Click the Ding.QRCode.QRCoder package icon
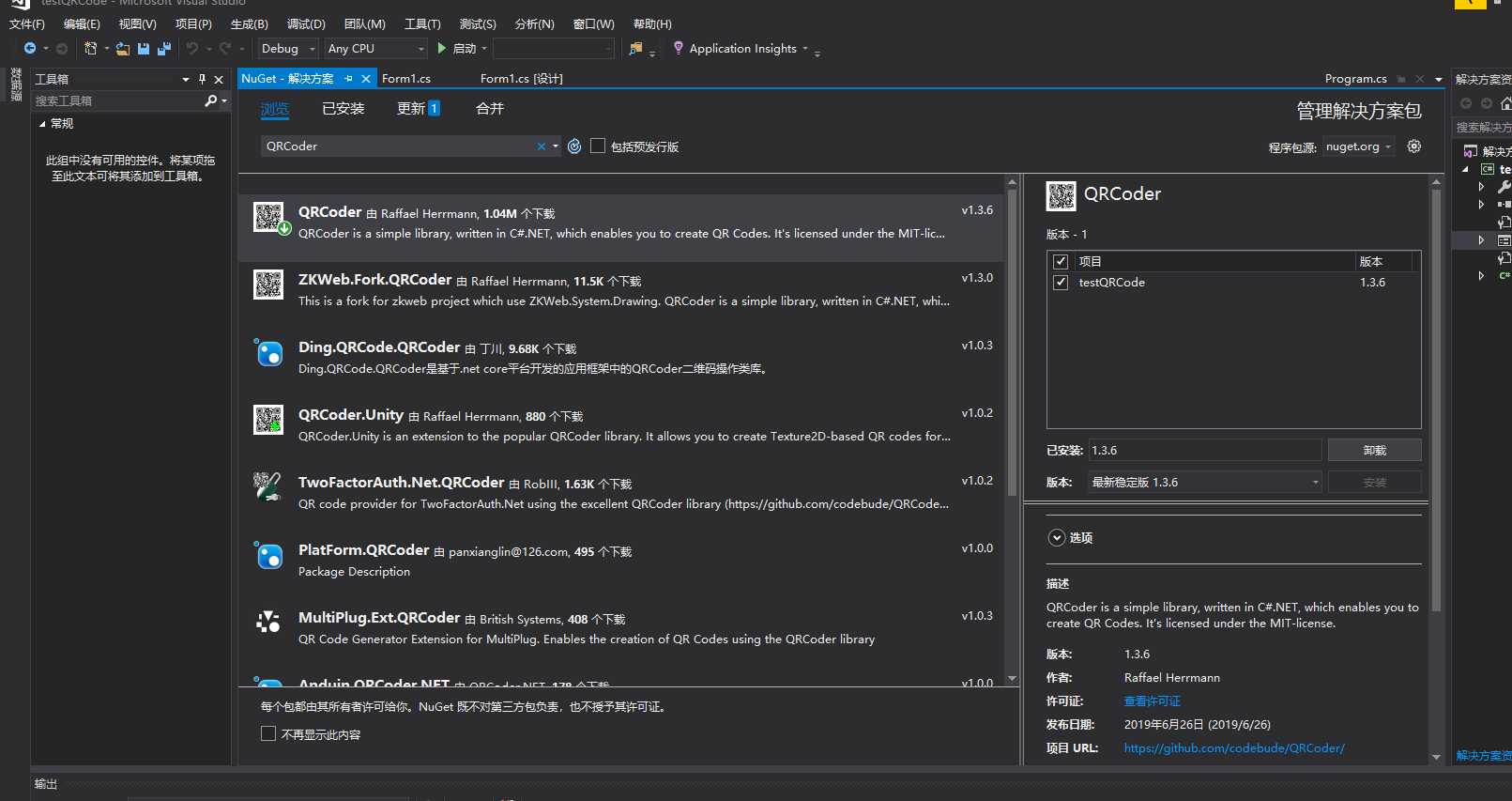The image size is (1512, 801). [x=268, y=352]
